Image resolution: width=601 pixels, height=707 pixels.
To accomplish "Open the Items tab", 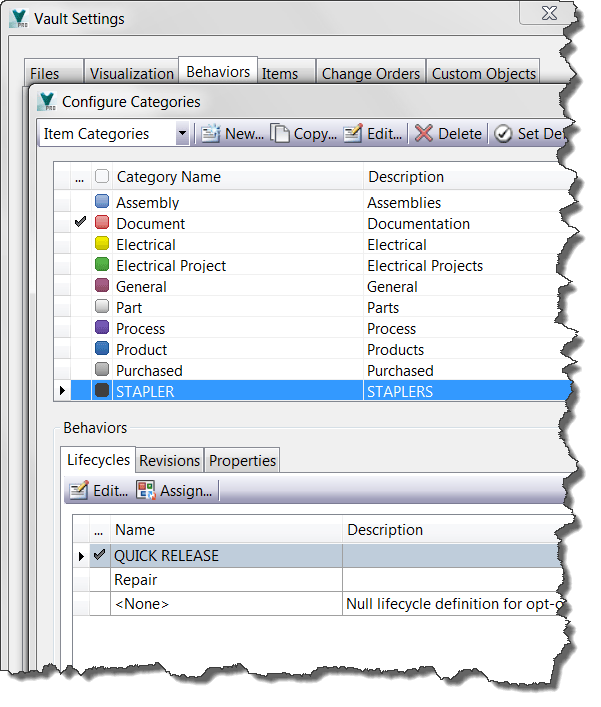I will (x=286, y=73).
